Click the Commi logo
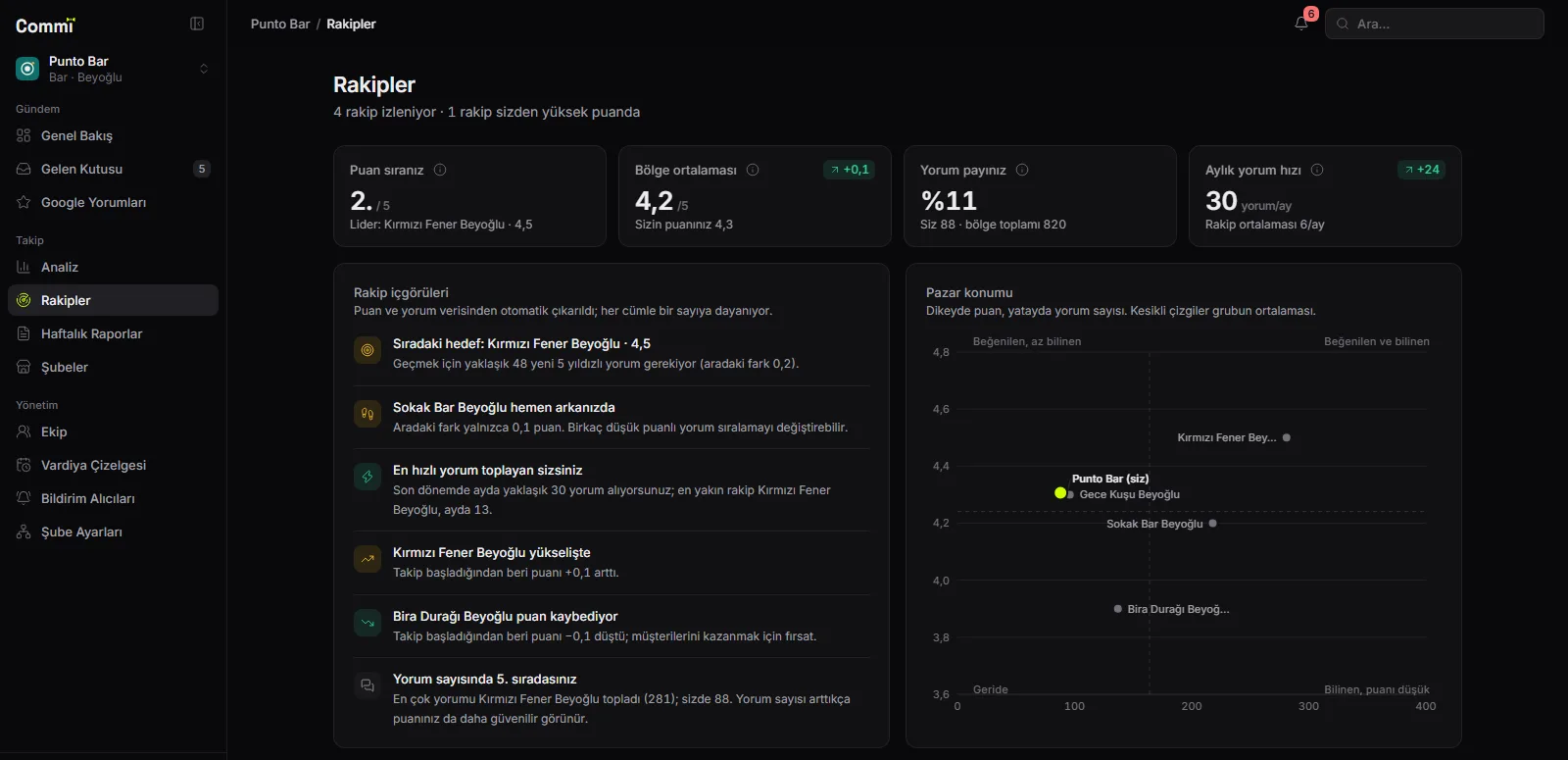This screenshot has height=760, width=1568. coord(45,25)
